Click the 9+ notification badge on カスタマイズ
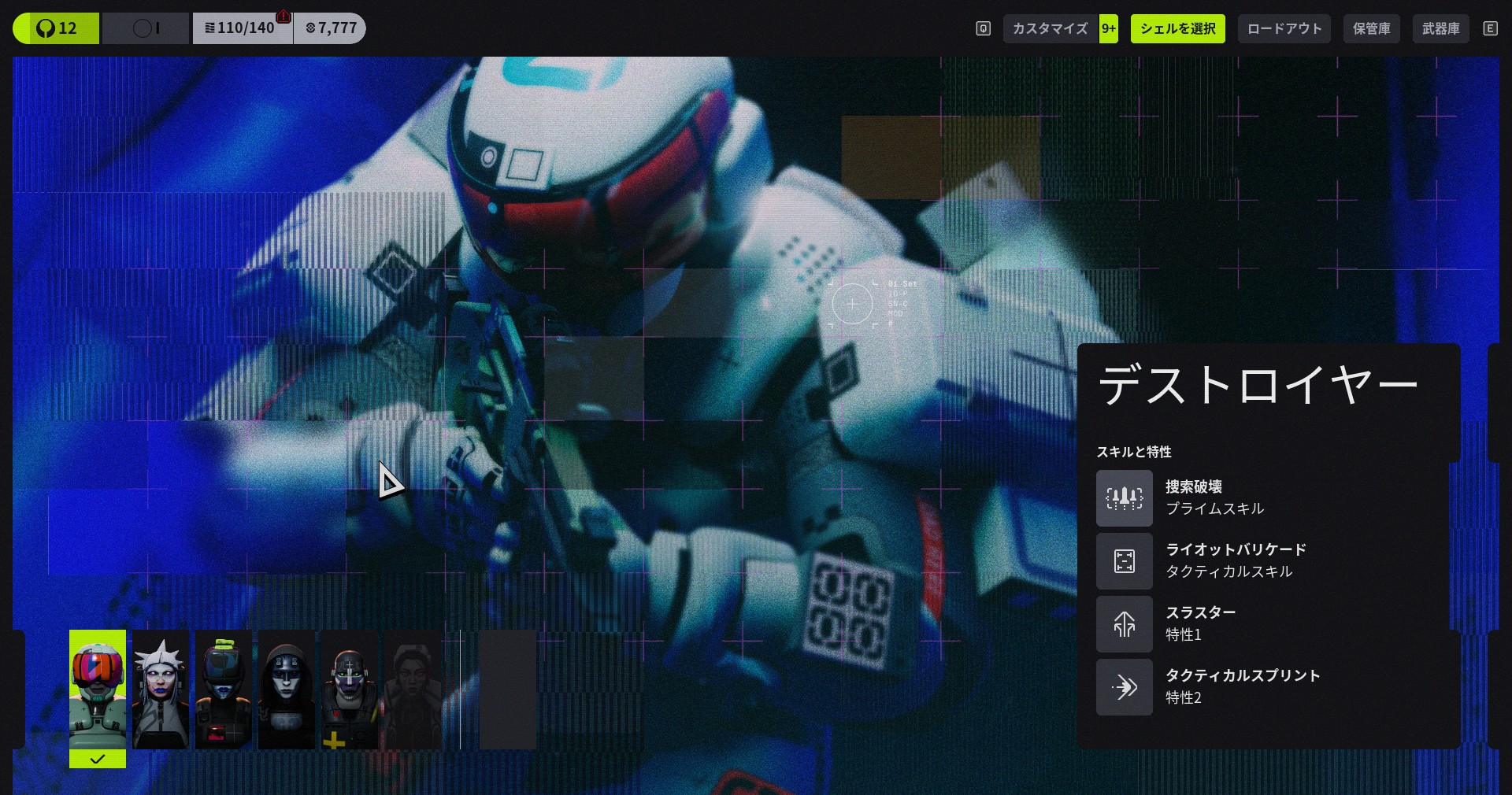 point(1108,28)
